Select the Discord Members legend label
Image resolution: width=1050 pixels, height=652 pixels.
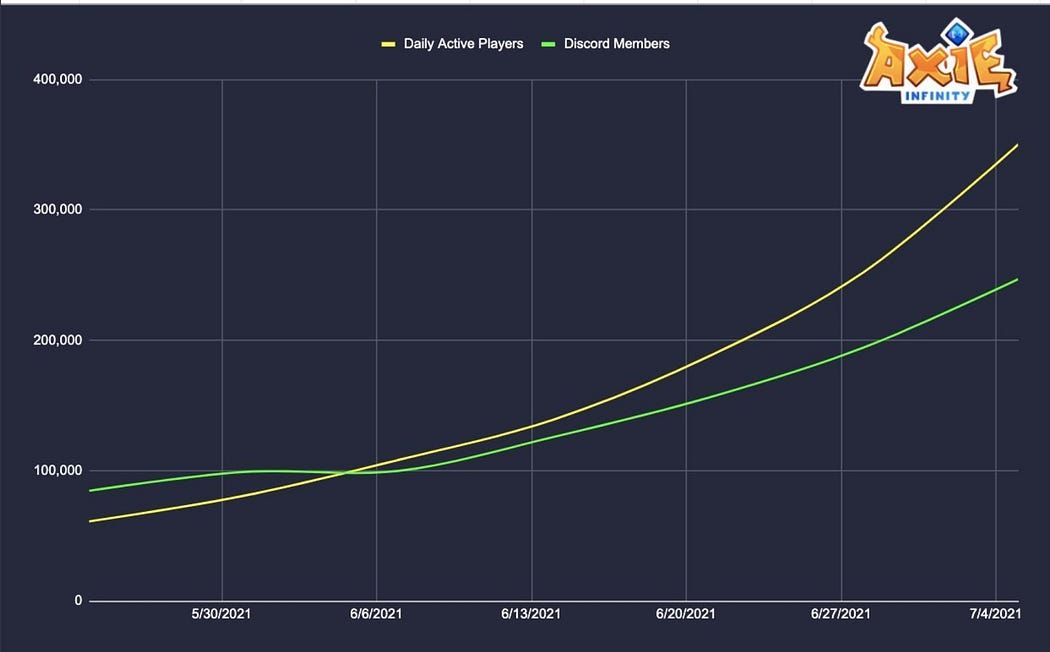click(x=617, y=44)
